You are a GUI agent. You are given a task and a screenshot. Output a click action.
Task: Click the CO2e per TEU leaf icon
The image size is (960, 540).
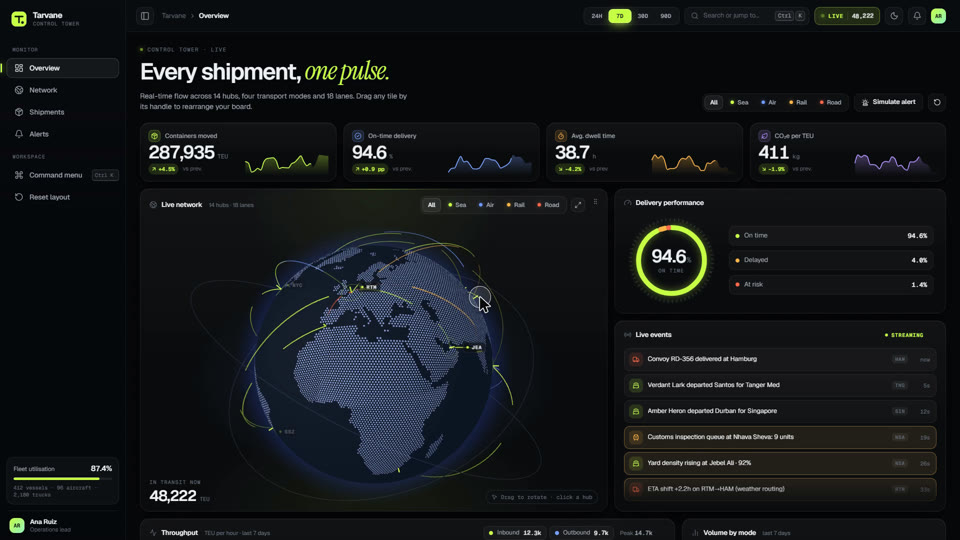click(764, 136)
